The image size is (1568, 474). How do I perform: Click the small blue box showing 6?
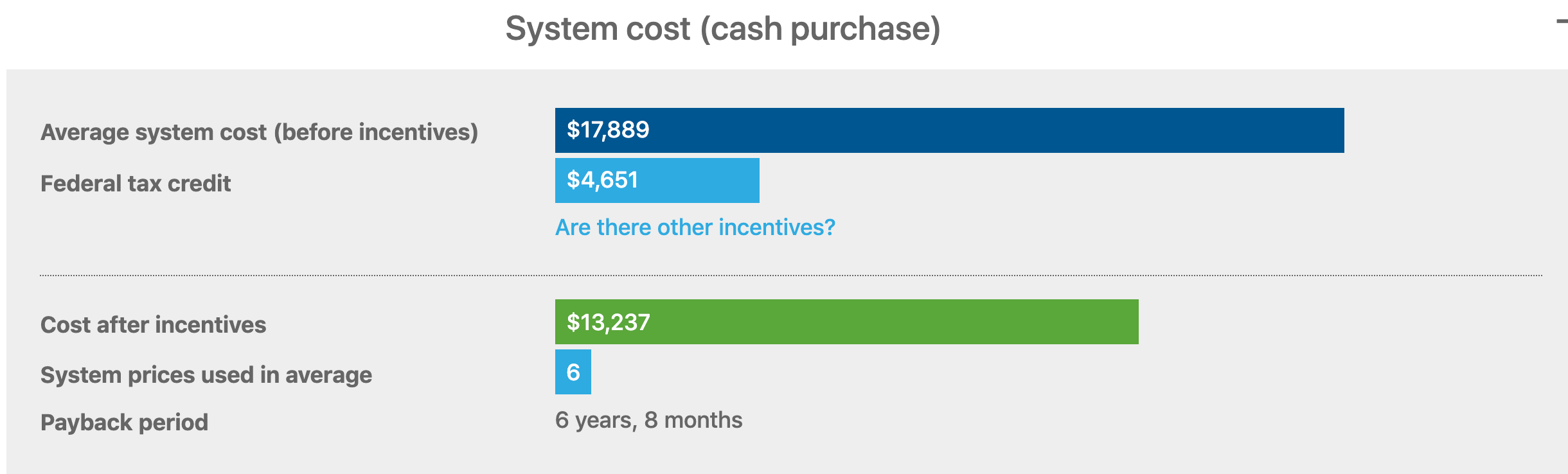click(573, 372)
